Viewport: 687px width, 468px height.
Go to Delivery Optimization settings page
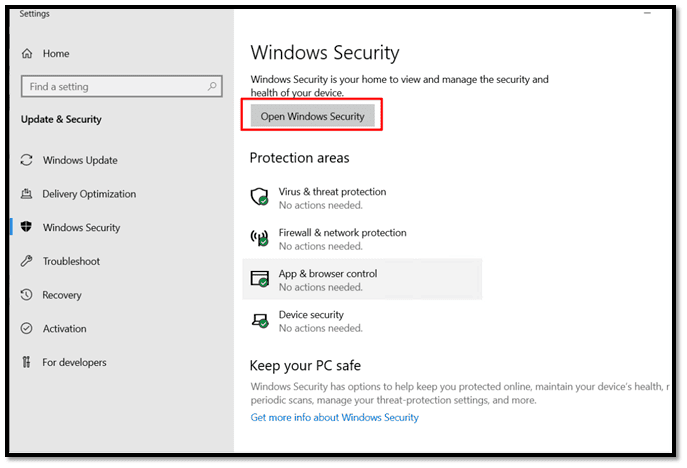coord(89,194)
